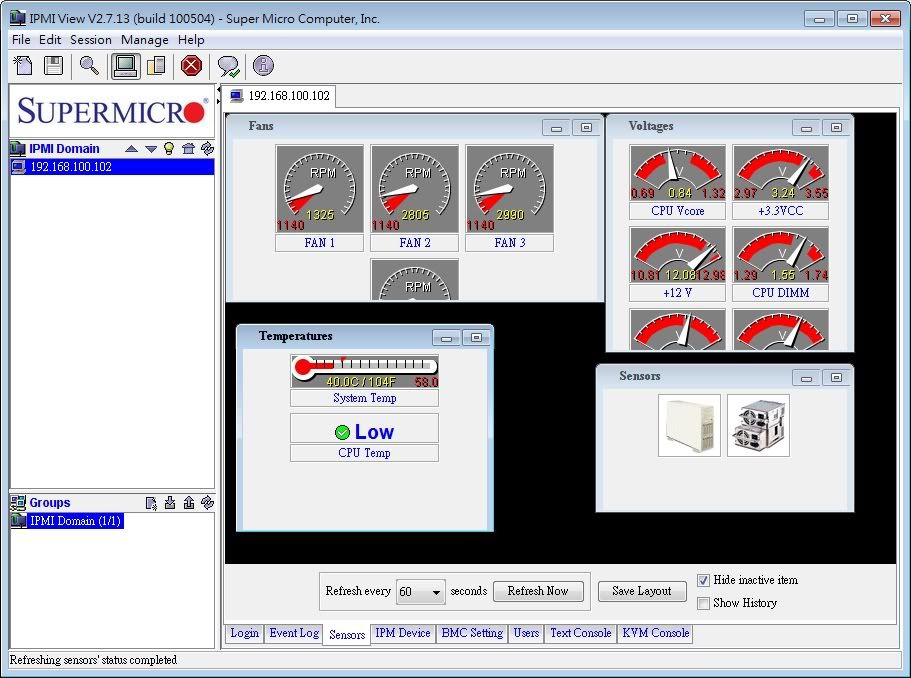The image size is (911, 678).
Task: Minimize the Fans panel
Action: (557, 128)
